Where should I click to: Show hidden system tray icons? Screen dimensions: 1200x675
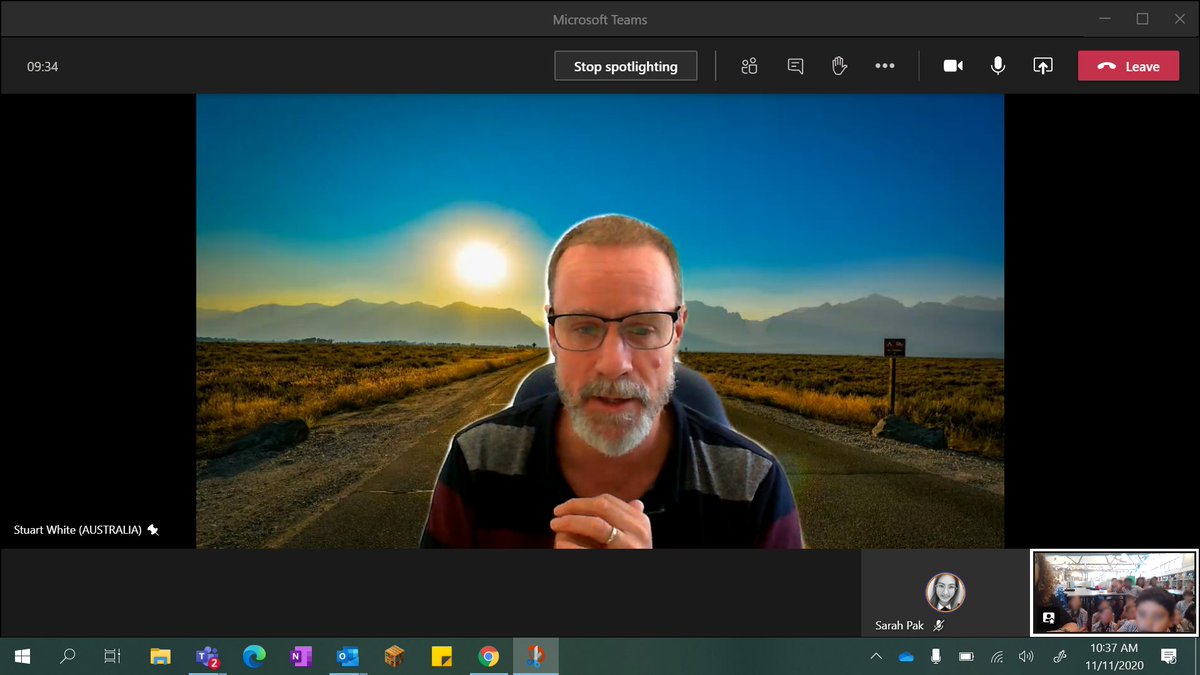[x=876, y=656]
